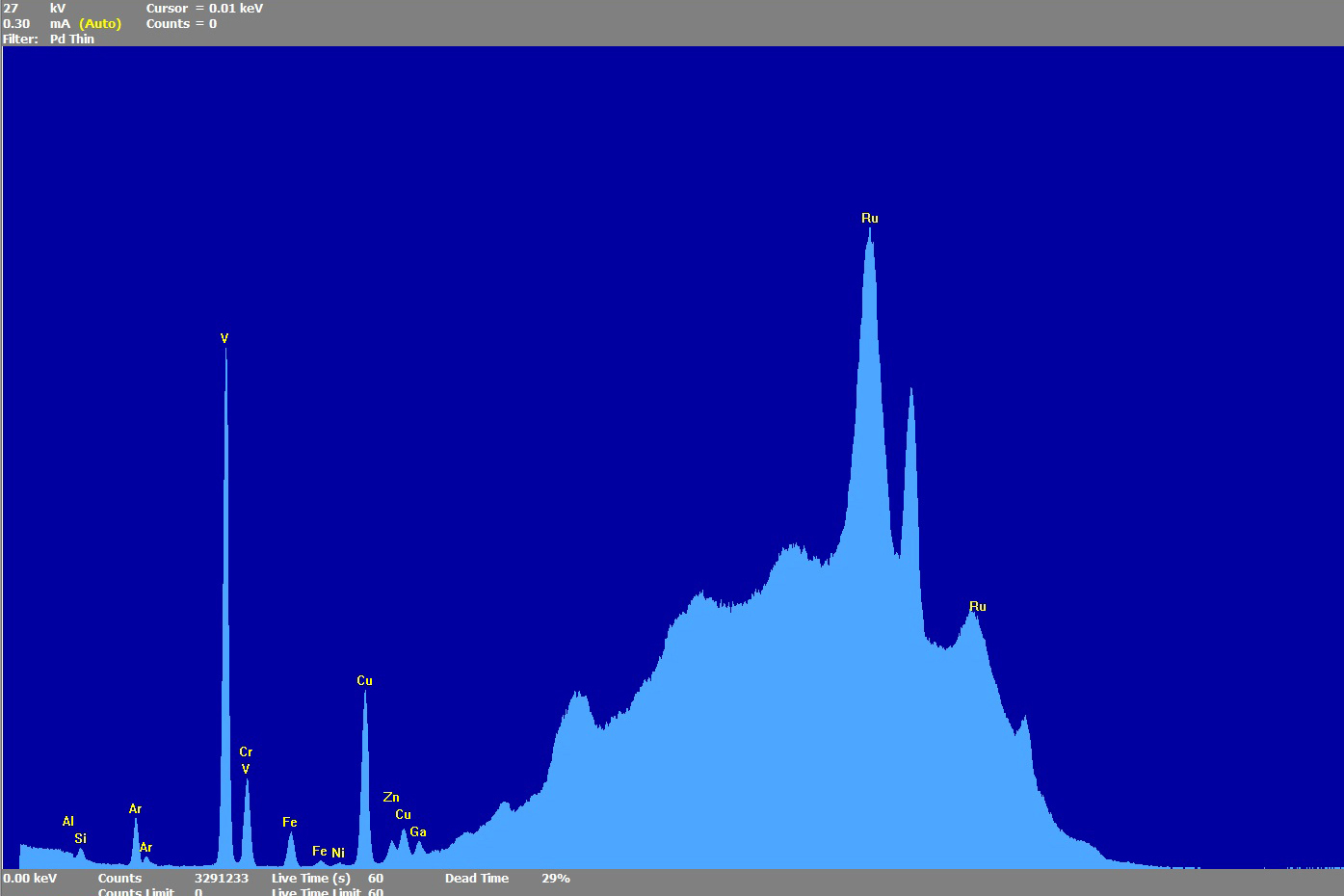The width and height of the screenshot is (1344, 896).
Task: Click the Al peak label
Action: pos(68,821)
